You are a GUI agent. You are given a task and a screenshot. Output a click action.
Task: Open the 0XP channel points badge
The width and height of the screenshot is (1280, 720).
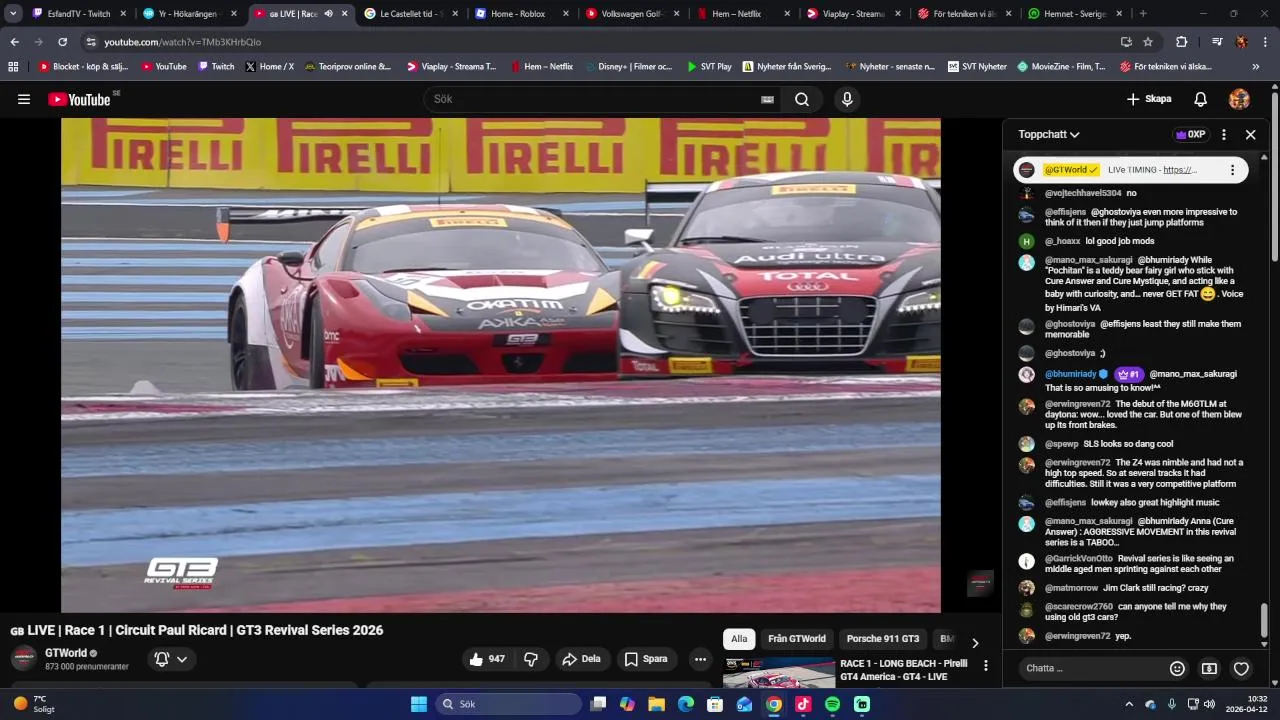pos(1190,134)
